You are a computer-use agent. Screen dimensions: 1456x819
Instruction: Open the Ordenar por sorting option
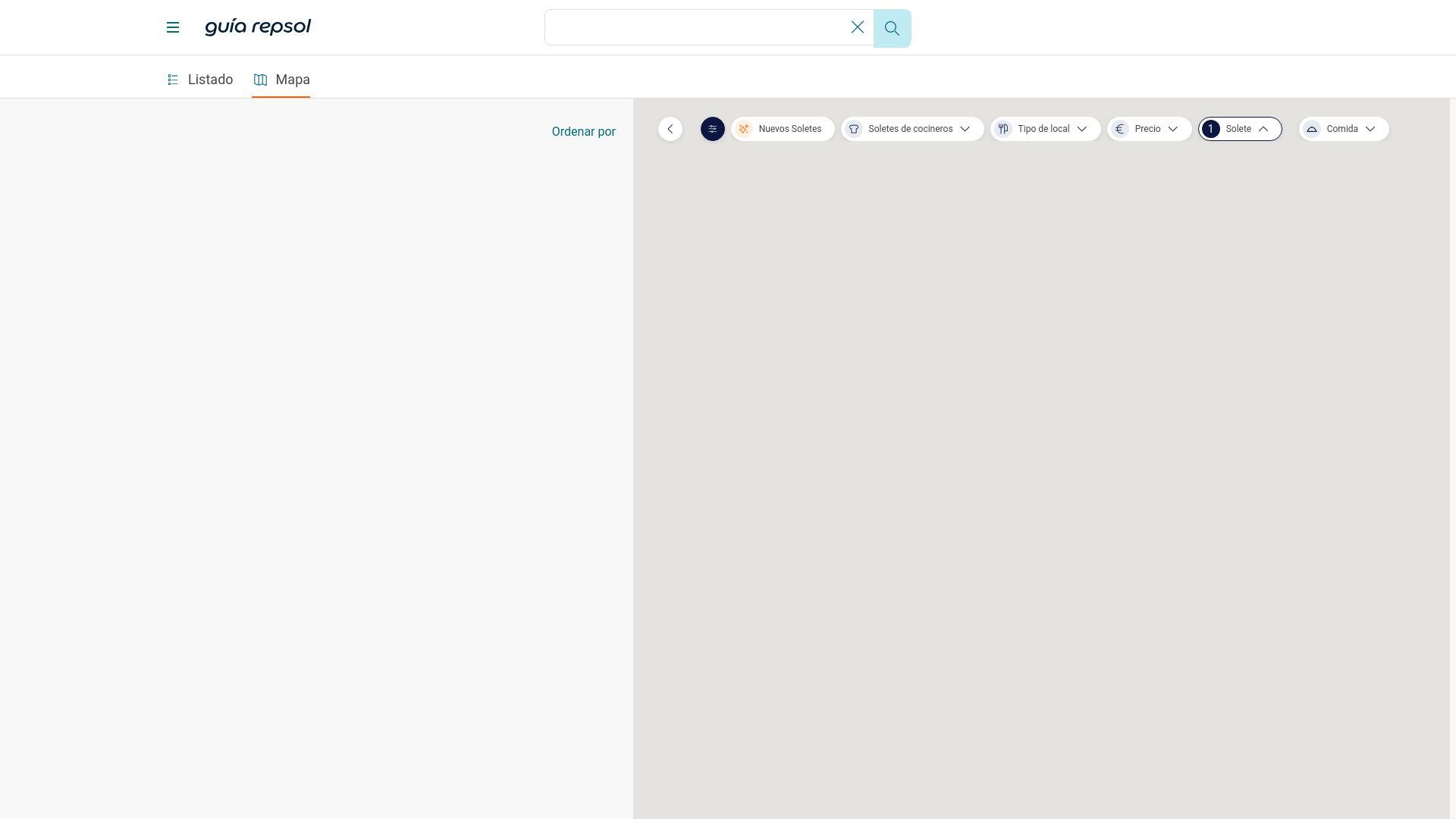(583, 132)
